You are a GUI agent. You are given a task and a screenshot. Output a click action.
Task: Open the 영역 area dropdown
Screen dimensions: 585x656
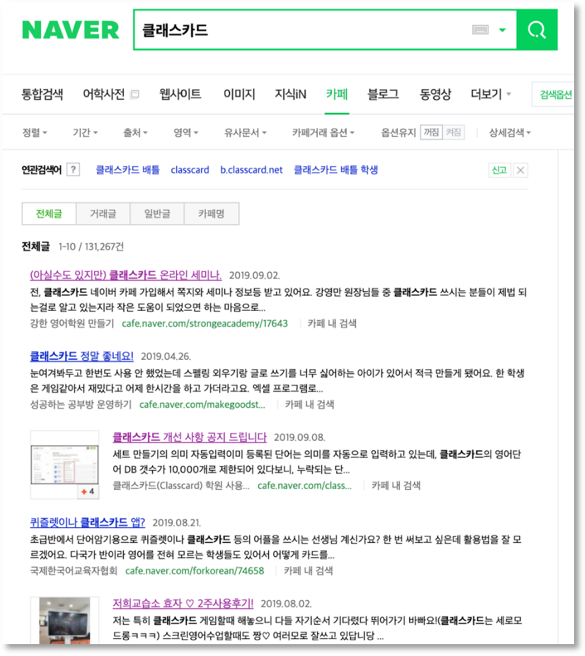pos(186,133)
